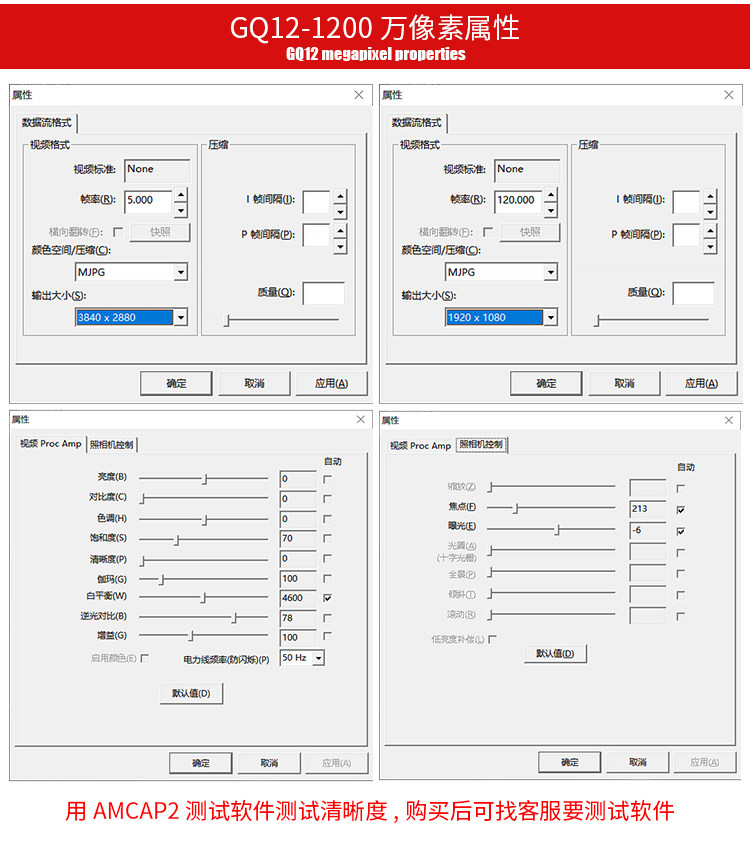Toggle auto checkbox for 对比度(C)
750x842 pixels.
click(x=327, y=499)
